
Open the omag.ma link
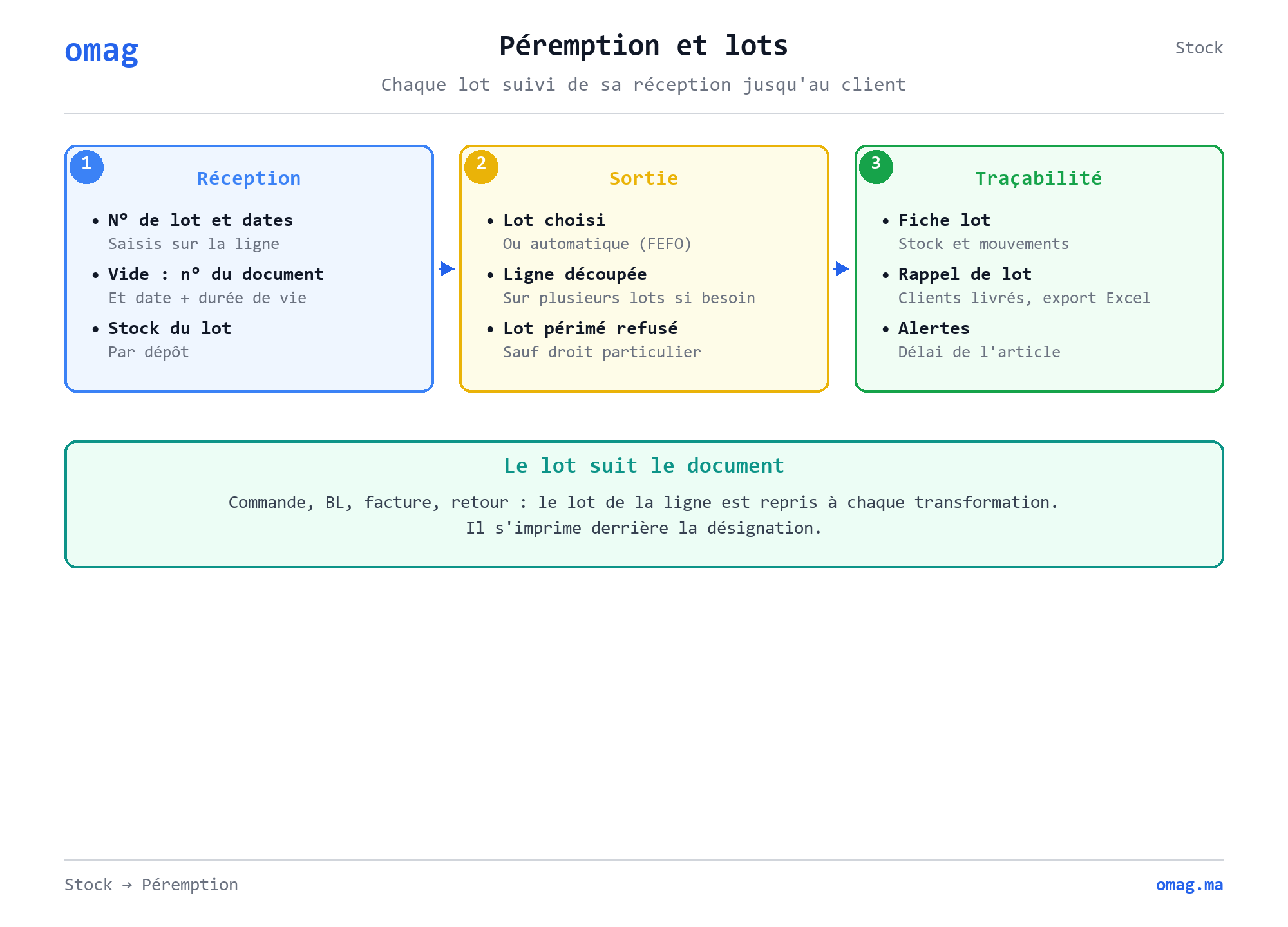coord(1189,885)
